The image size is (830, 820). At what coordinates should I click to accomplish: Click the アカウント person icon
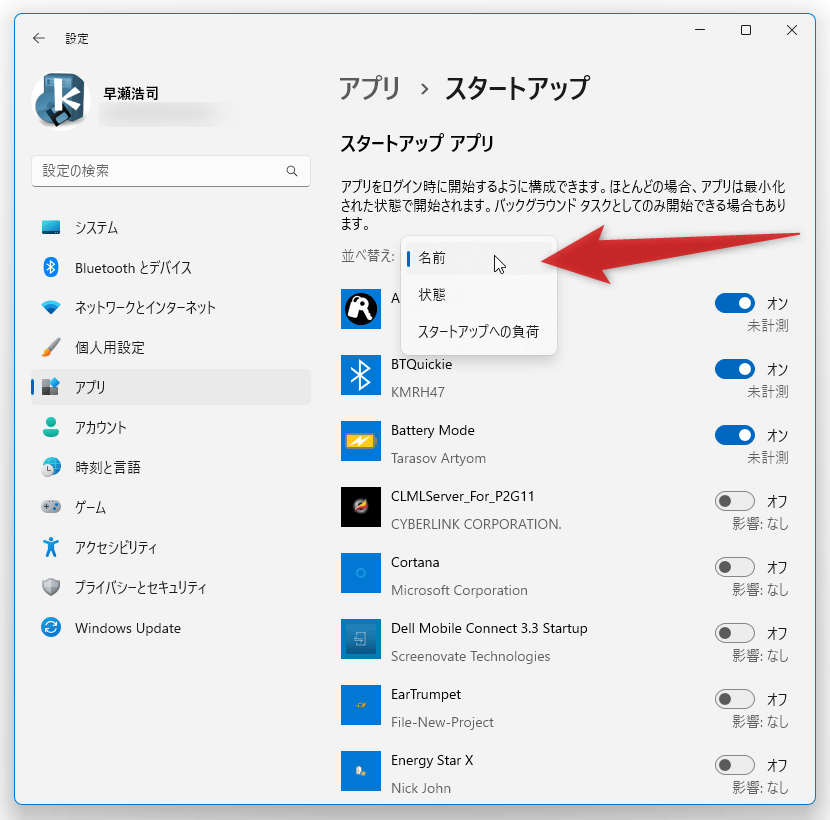51,427
